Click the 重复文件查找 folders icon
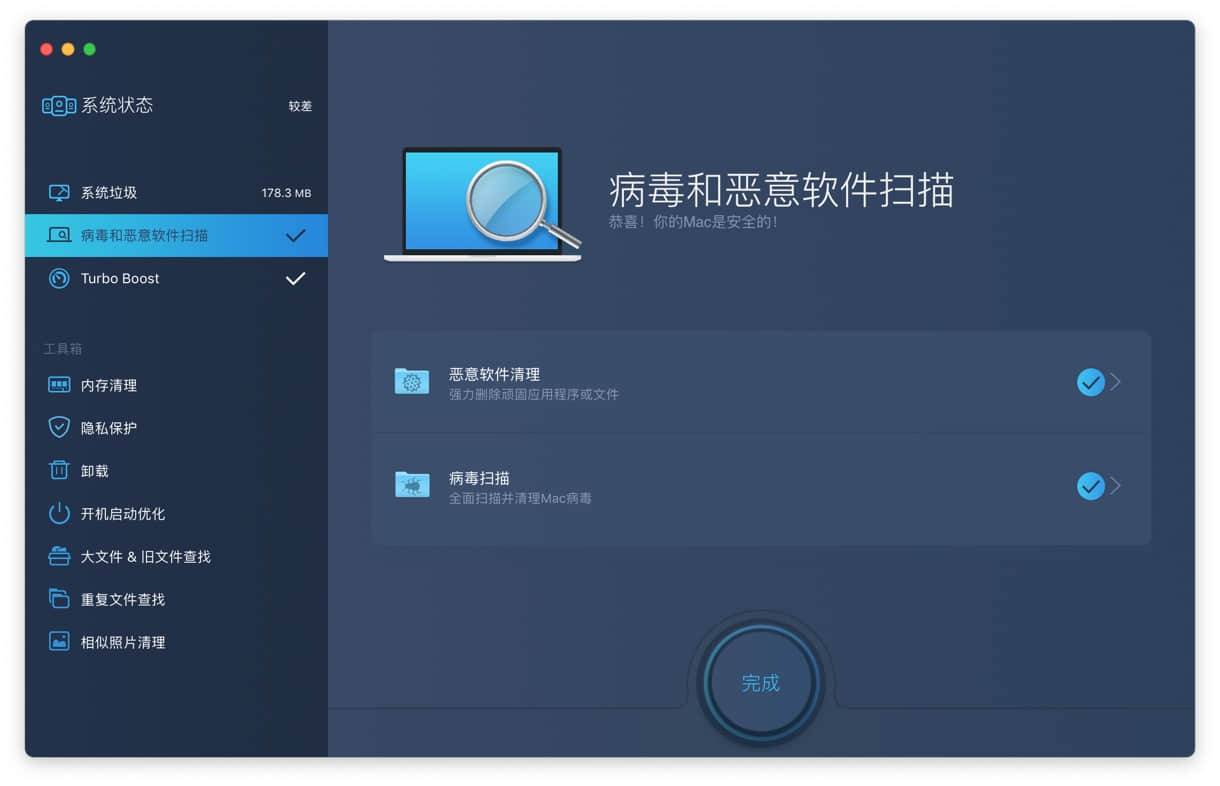 click(59, 599)
